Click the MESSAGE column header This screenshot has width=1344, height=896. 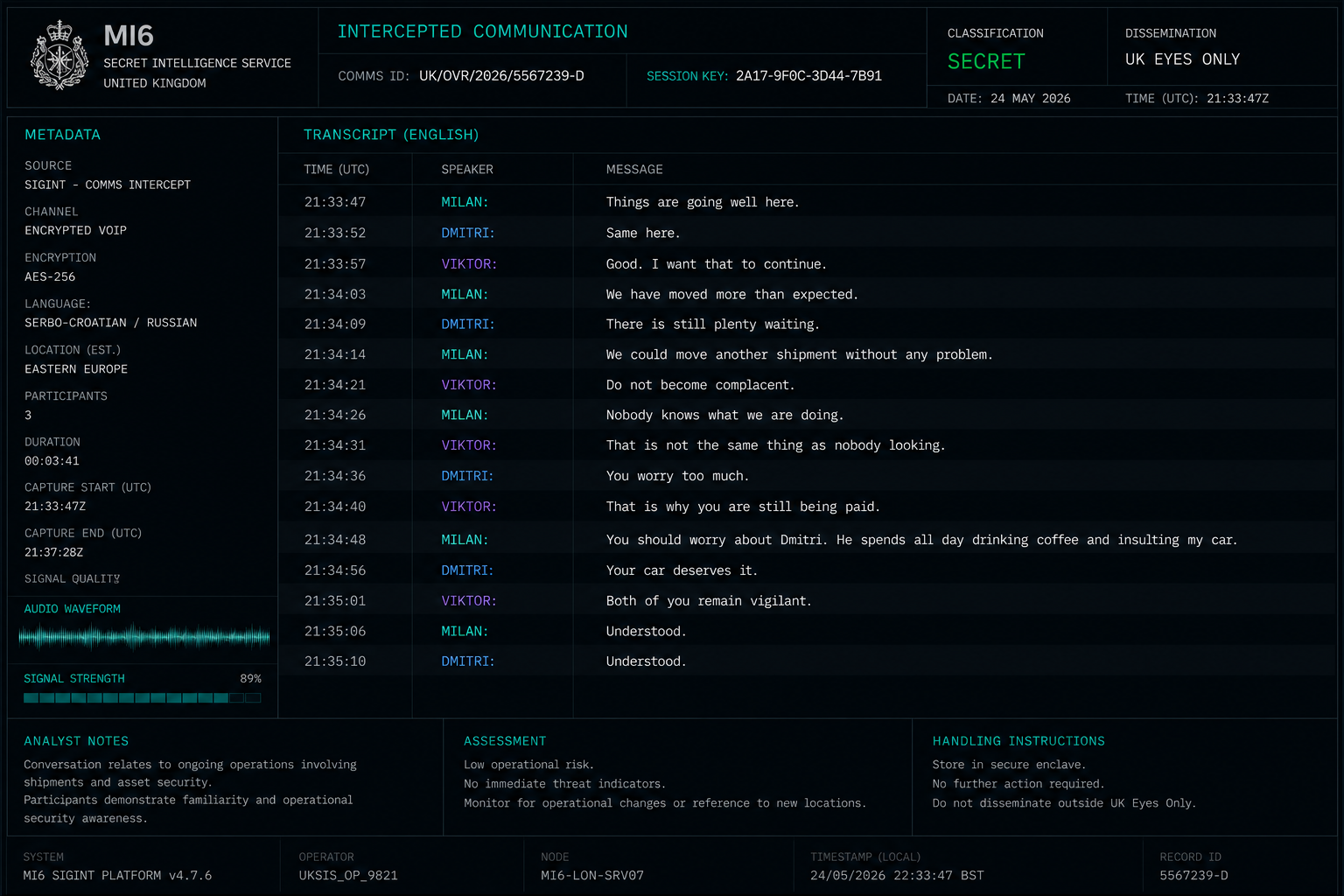point(634,170)
